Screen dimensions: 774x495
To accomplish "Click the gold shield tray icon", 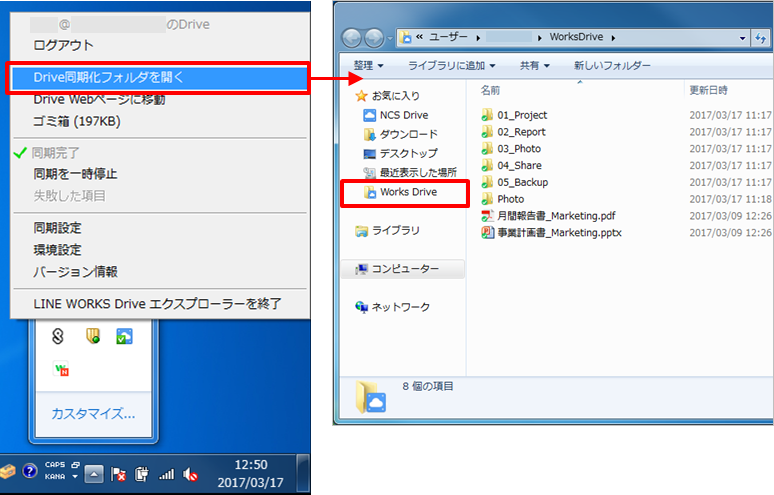I will (x=93, y=337).
